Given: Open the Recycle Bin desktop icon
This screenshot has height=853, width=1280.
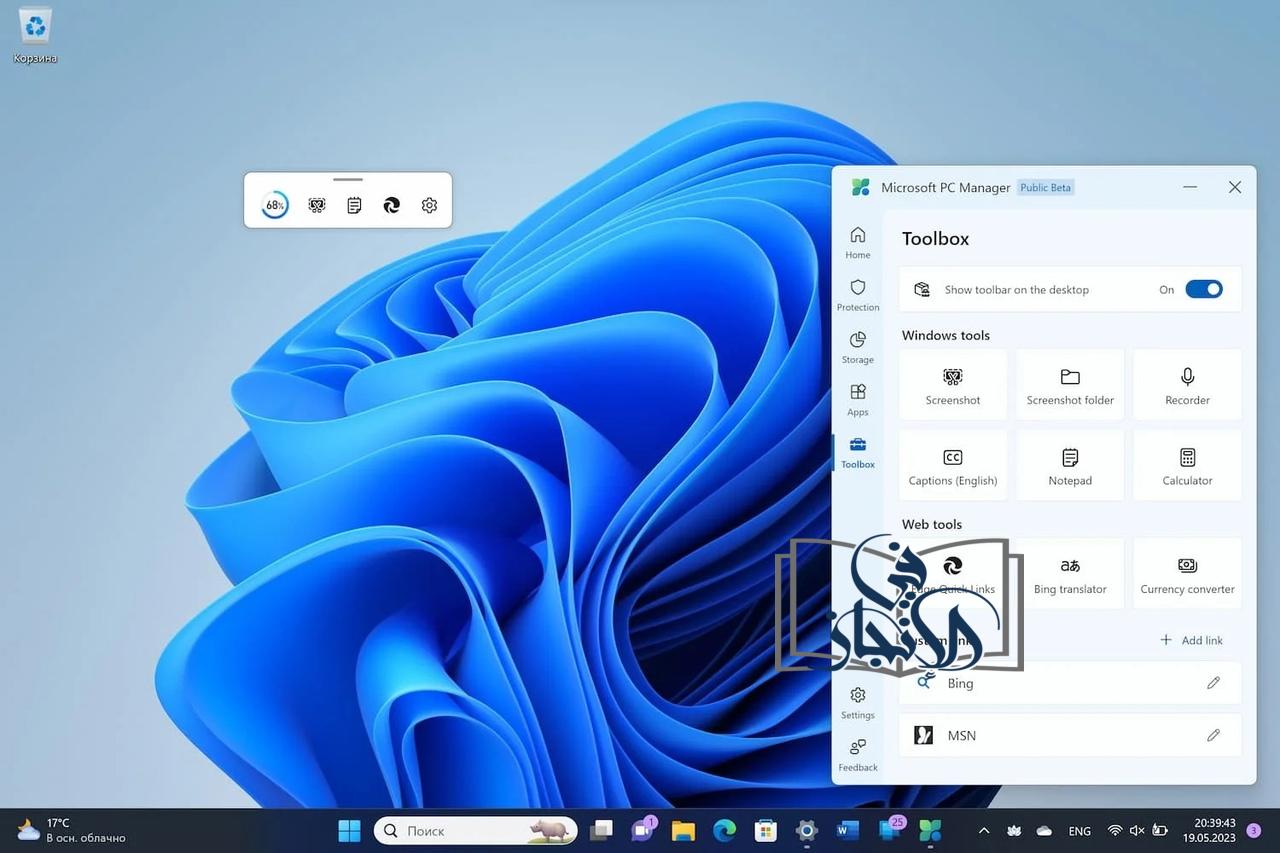Looking at the screenshot, I should [x=35, y=36].
